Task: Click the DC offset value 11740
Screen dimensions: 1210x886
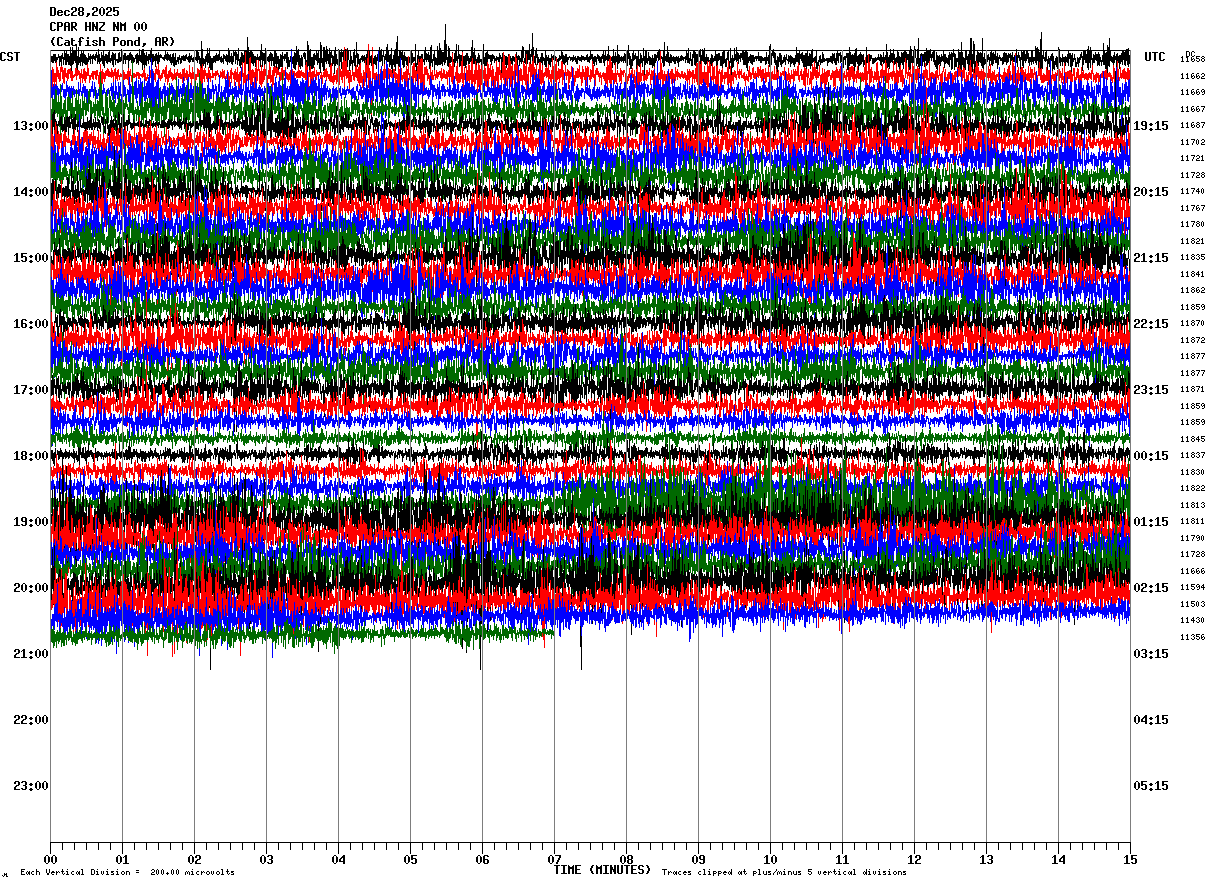Action: coord(1193,192)
